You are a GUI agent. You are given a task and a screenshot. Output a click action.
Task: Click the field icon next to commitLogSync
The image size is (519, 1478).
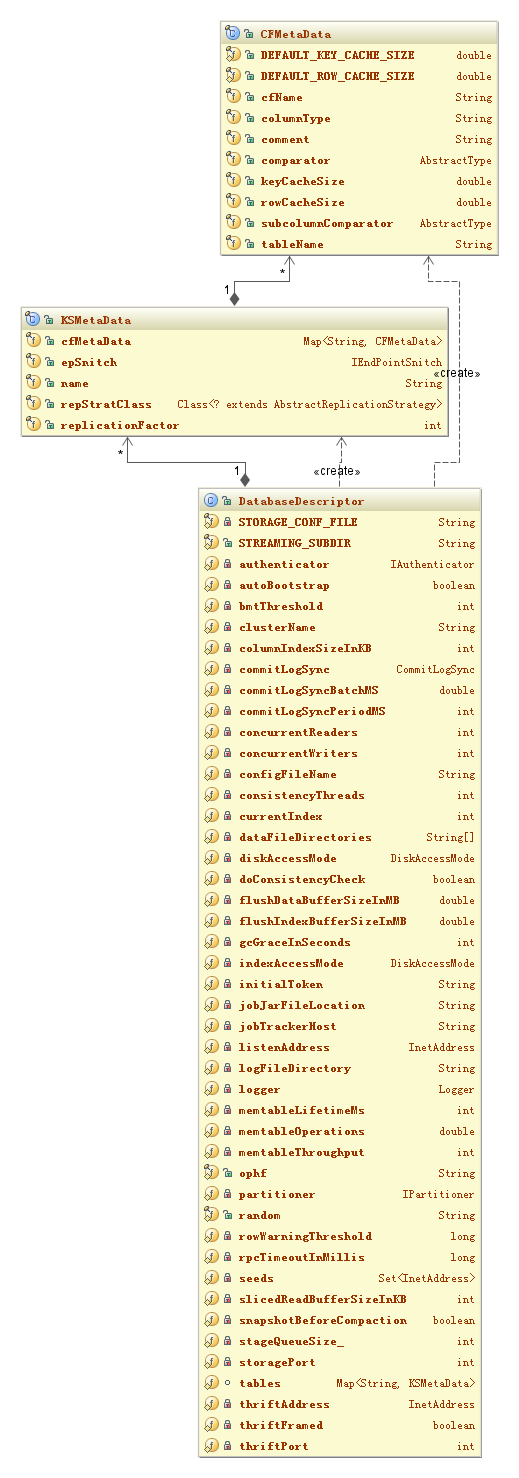[x=210, y=669]
